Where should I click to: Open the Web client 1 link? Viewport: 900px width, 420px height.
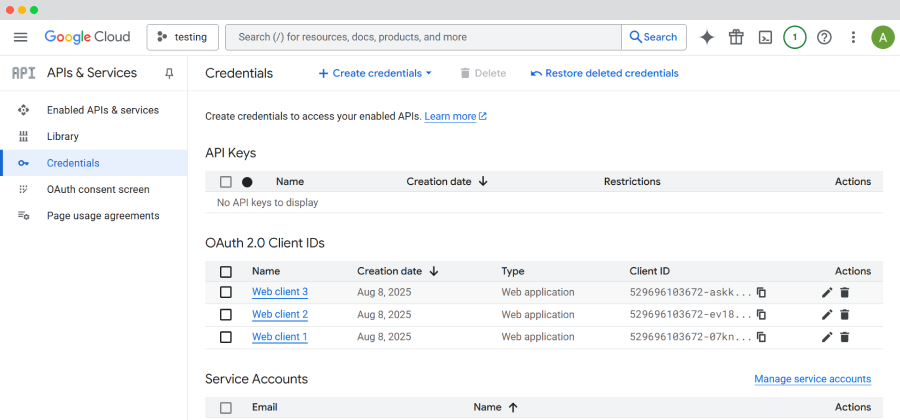tap(280, 337)
